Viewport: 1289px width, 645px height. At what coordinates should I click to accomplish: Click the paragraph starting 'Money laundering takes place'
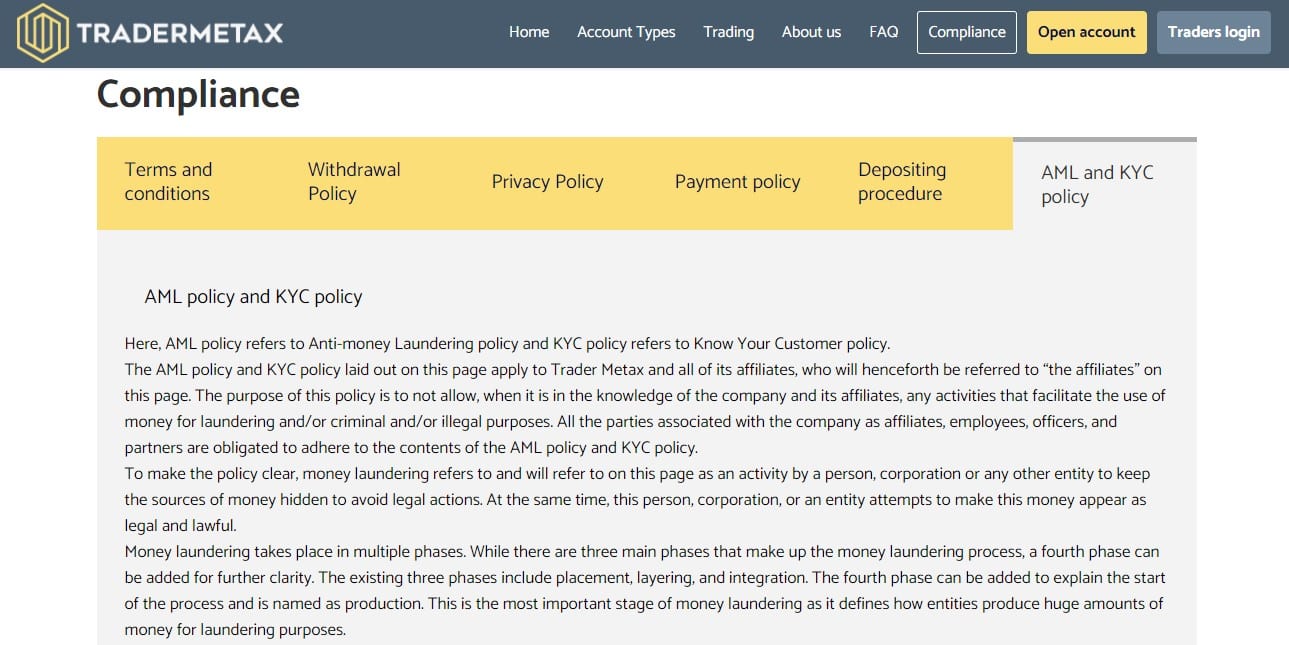point(645,591)
